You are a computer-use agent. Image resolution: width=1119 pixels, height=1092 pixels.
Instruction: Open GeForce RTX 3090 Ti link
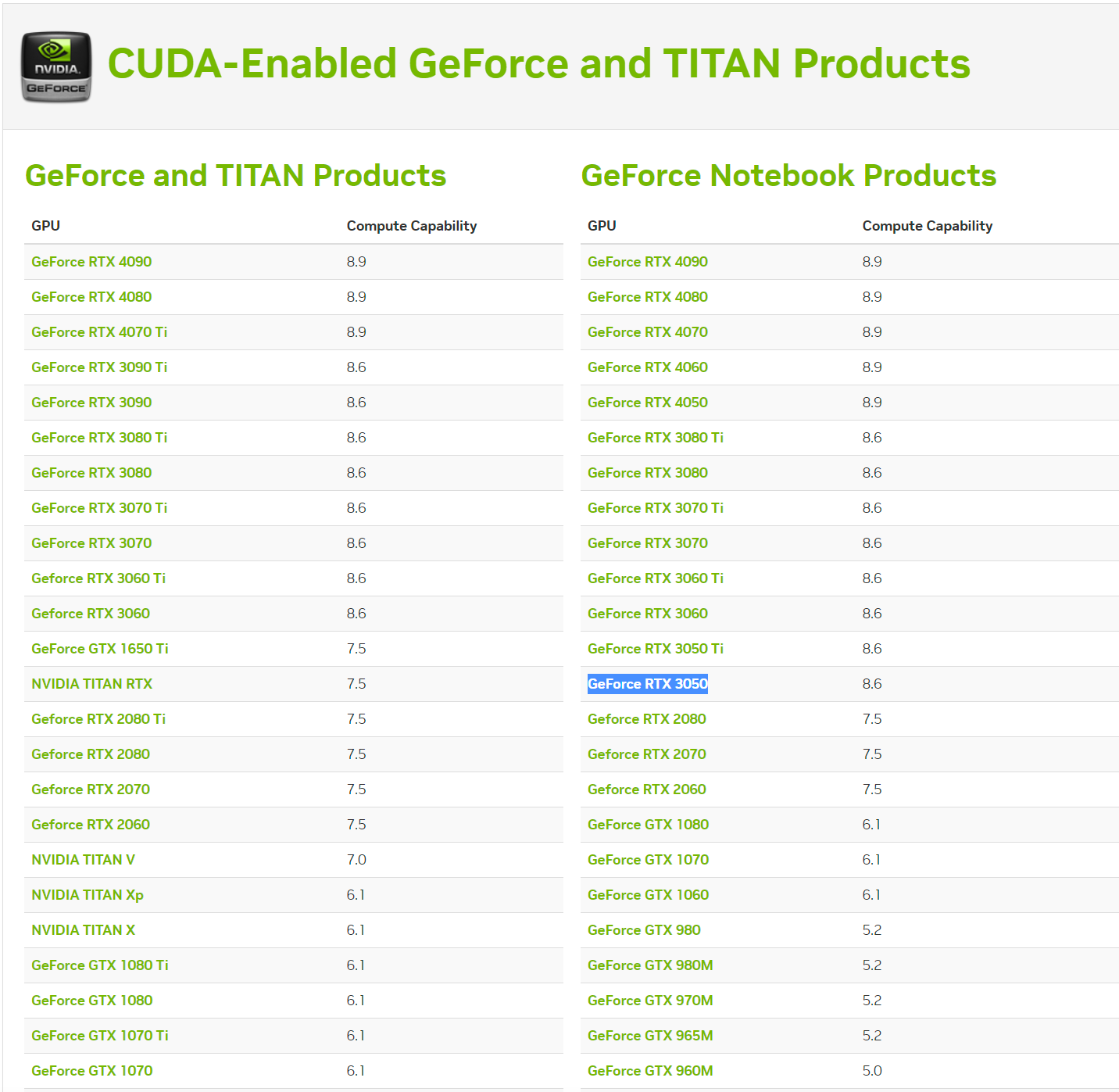coord(99,367)
